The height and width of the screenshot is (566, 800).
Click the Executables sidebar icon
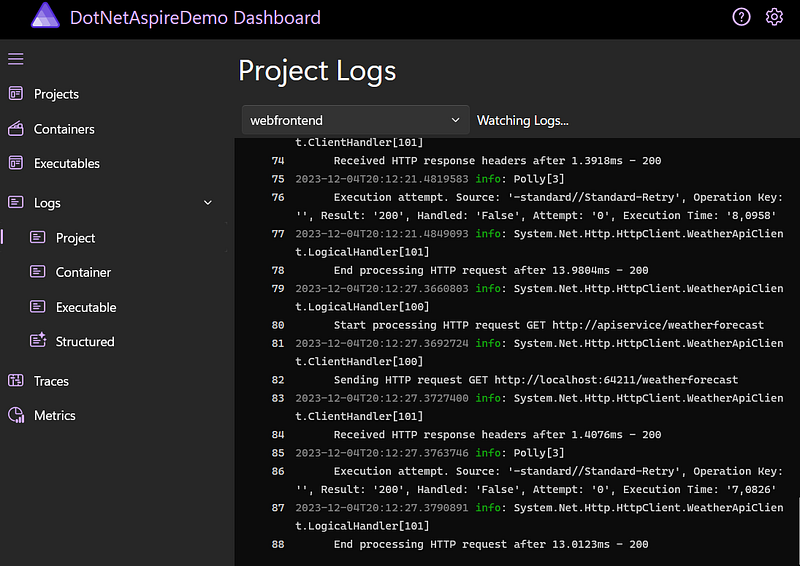16,163
